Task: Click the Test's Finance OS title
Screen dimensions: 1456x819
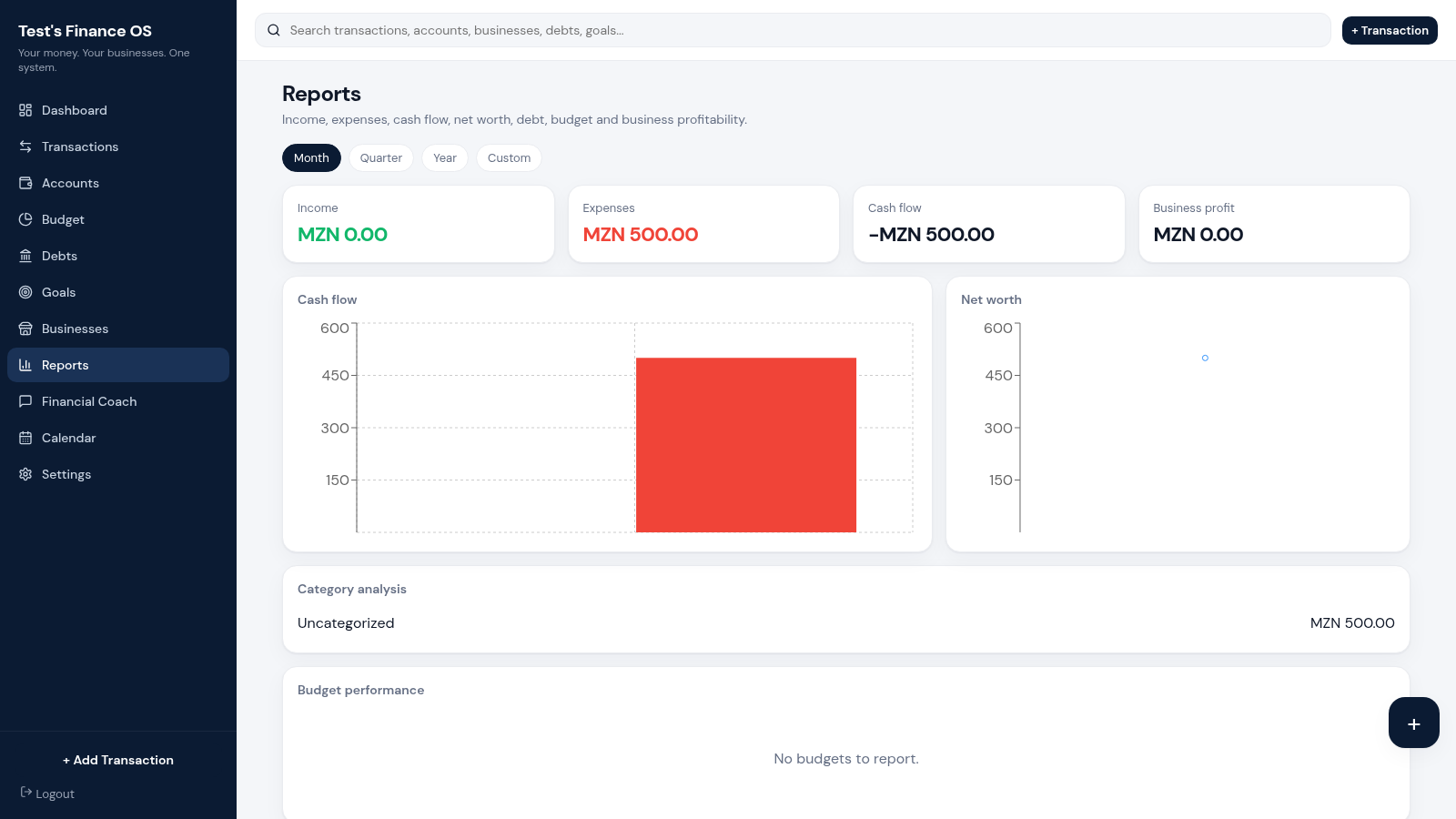Action: 85,31
